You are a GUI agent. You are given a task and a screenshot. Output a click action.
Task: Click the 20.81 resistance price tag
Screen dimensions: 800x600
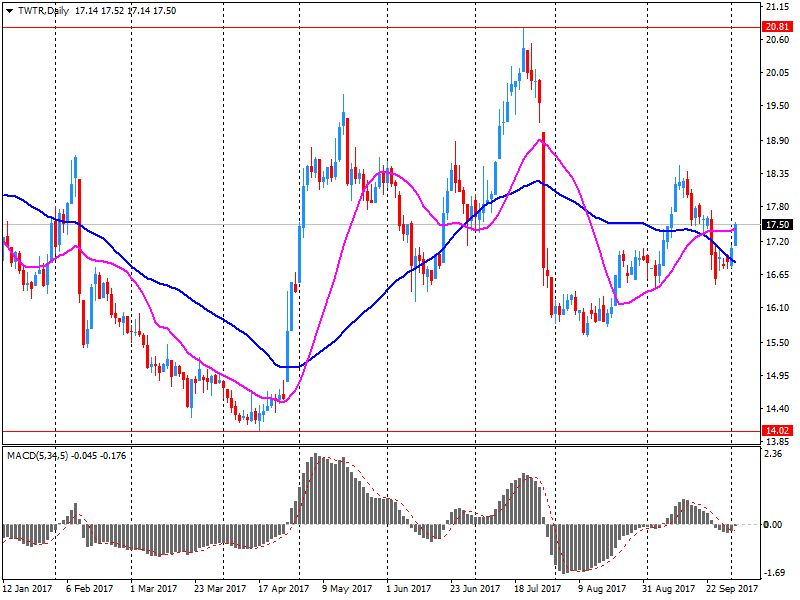(x=777, y=27)
